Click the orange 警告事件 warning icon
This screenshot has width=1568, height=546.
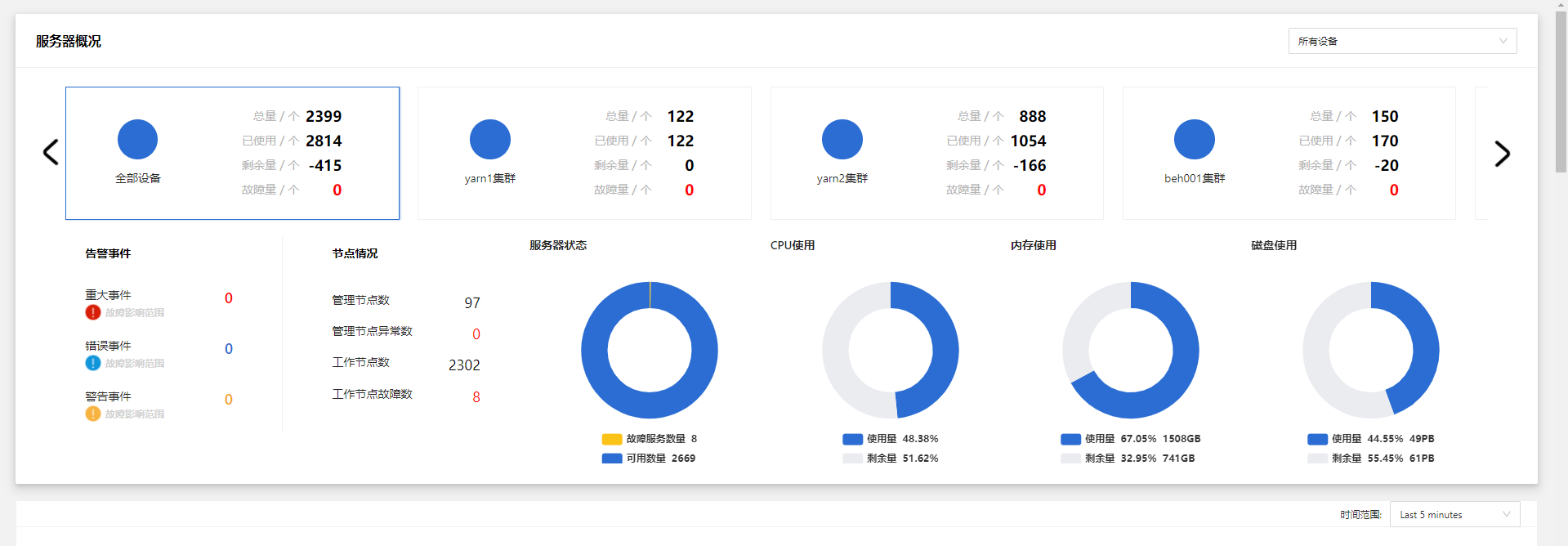click(x=93, y=414)
